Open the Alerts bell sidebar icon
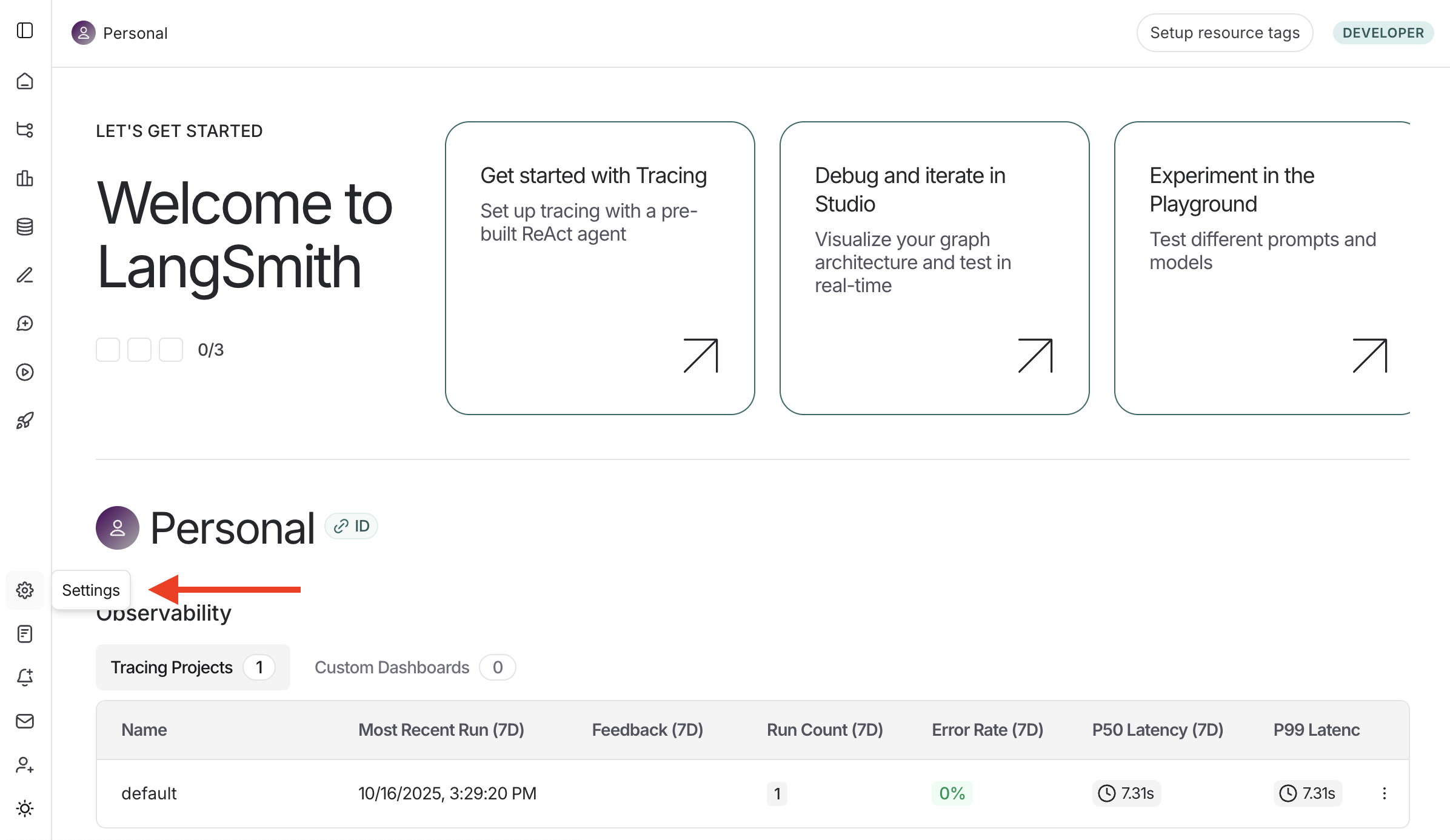 (25, 678)
